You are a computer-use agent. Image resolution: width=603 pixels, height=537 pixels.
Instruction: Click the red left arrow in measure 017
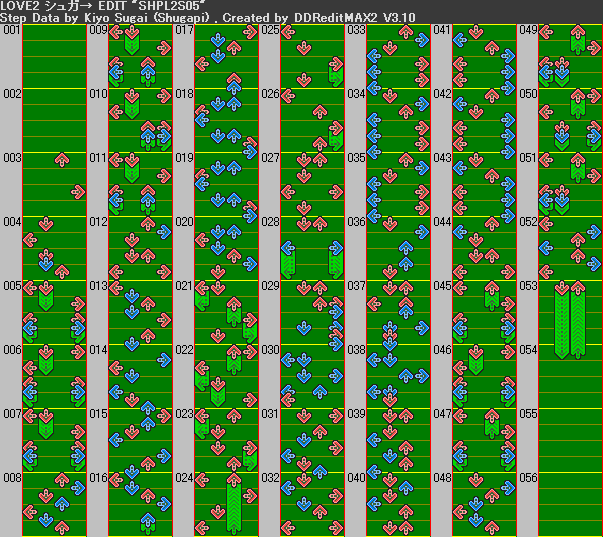coord(202,64)
